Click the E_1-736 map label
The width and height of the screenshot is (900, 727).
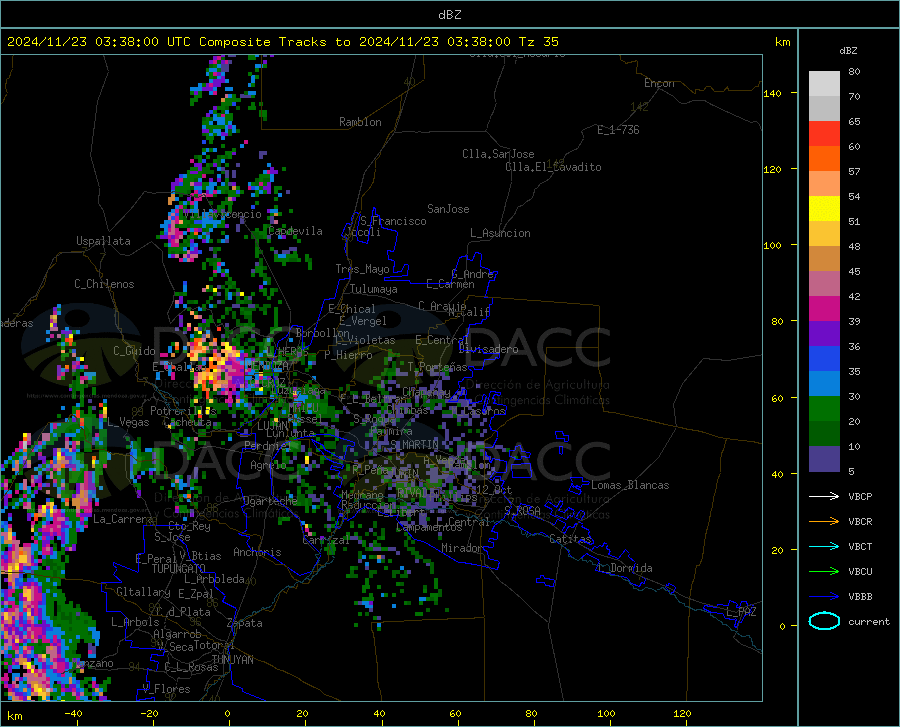[618, 130]
